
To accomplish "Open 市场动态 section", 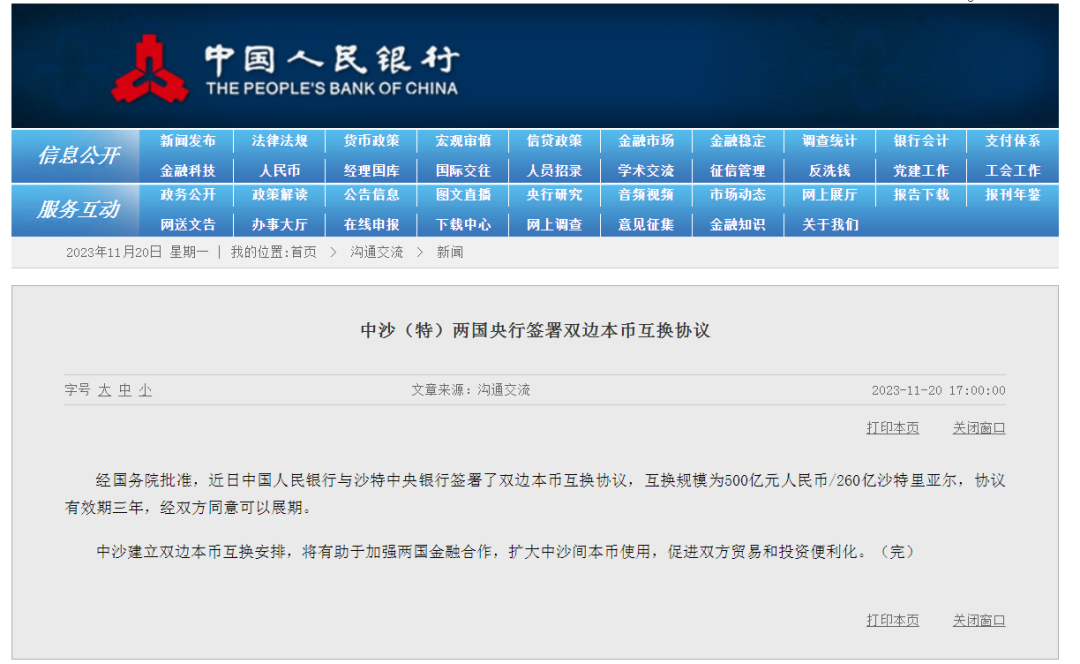I will pos(738,195).
